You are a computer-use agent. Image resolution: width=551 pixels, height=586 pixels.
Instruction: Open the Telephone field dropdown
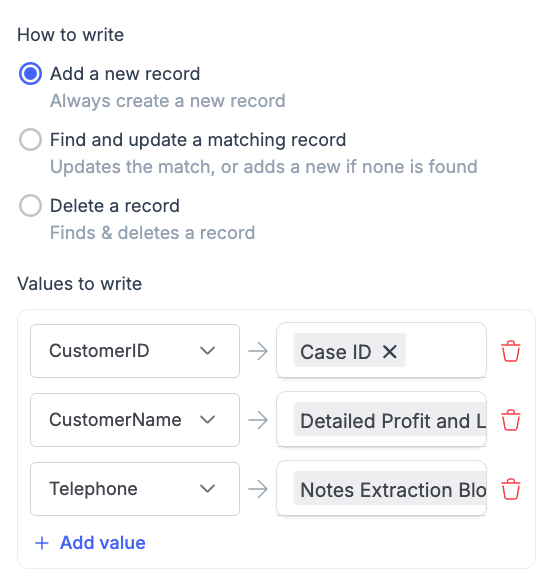[x=135, y=489]
